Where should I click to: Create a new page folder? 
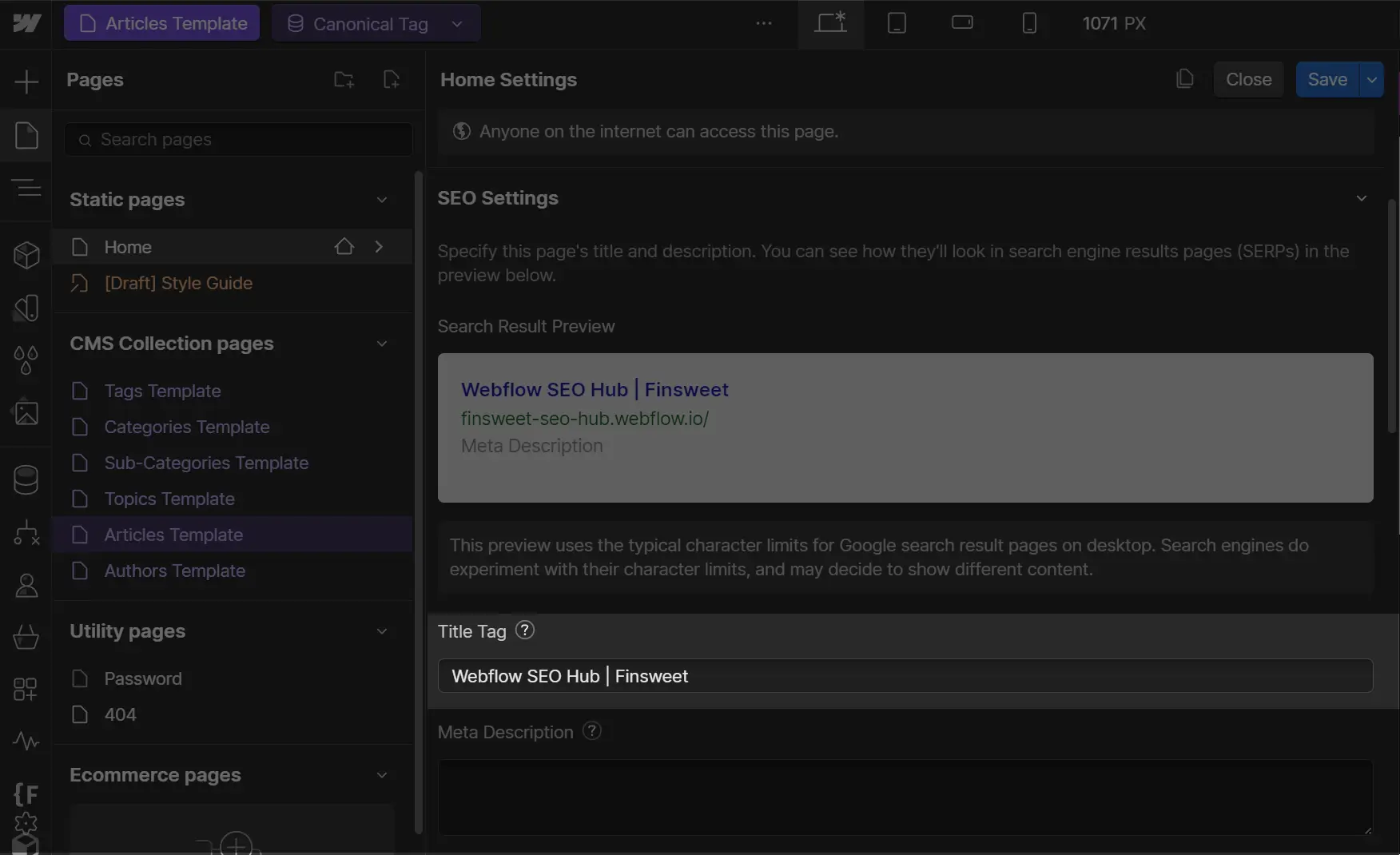(344, 80)
